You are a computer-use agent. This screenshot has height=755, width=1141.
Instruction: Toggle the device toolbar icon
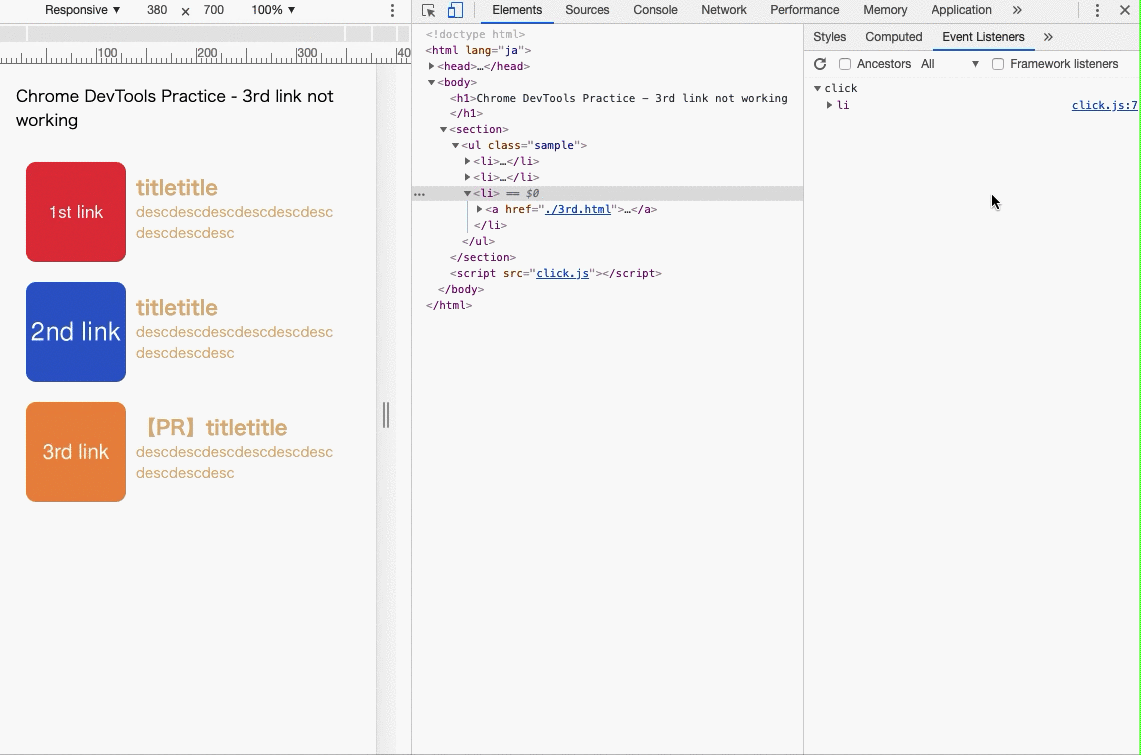click(455, 10)
